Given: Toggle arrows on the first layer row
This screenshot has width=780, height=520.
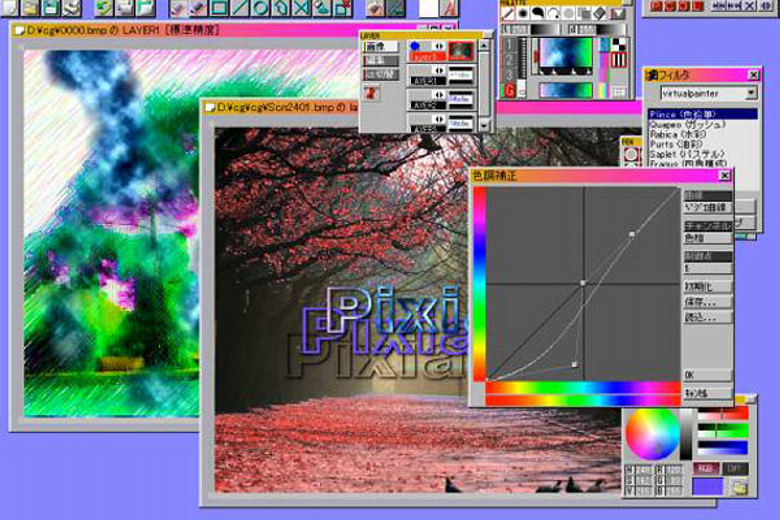Looking at the screenshot, I should click(x=438, y=46).
